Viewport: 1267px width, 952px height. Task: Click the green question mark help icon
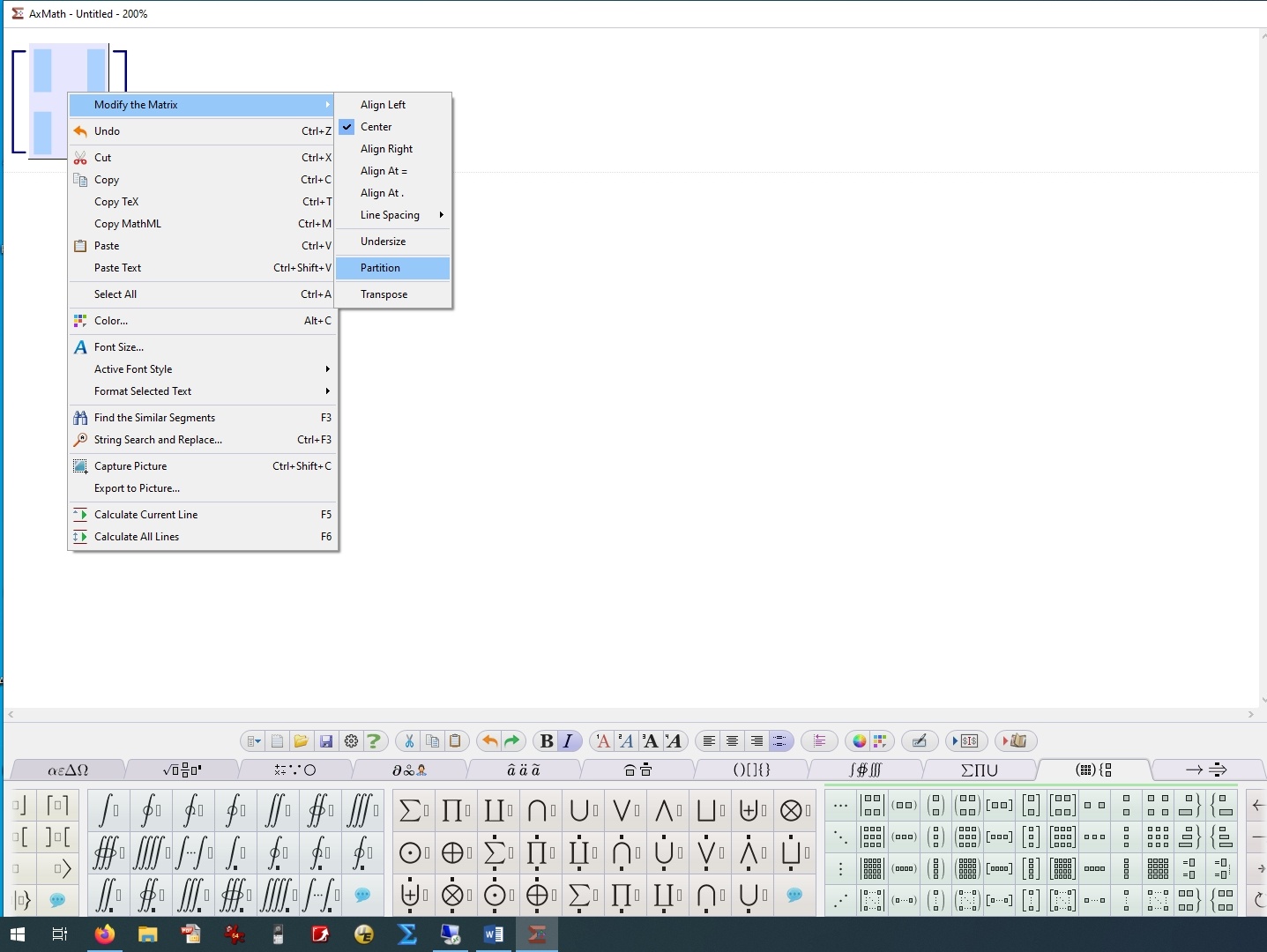pos(374,741)
